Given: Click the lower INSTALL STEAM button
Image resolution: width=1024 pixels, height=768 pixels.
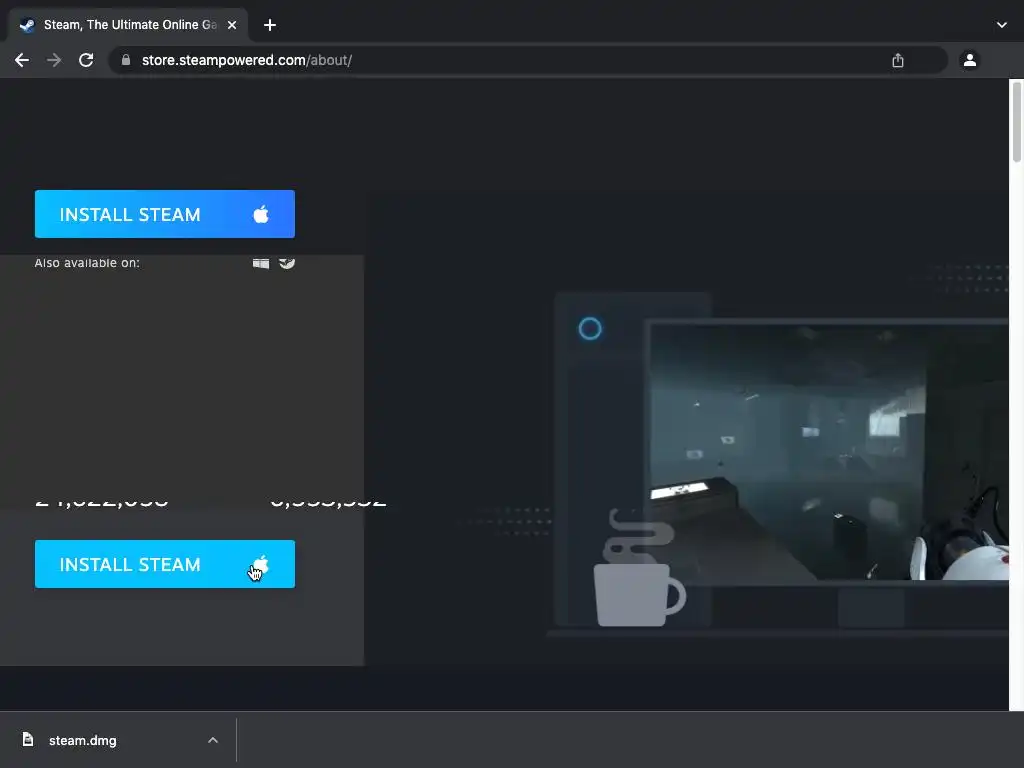Looking at the screenshot, I should [x=165, y=564].
